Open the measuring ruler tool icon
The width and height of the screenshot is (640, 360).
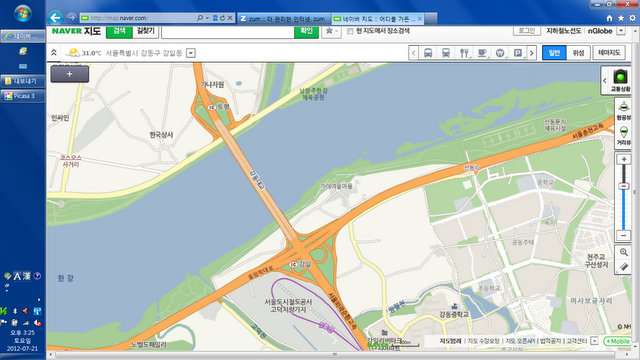coord(624,267)
